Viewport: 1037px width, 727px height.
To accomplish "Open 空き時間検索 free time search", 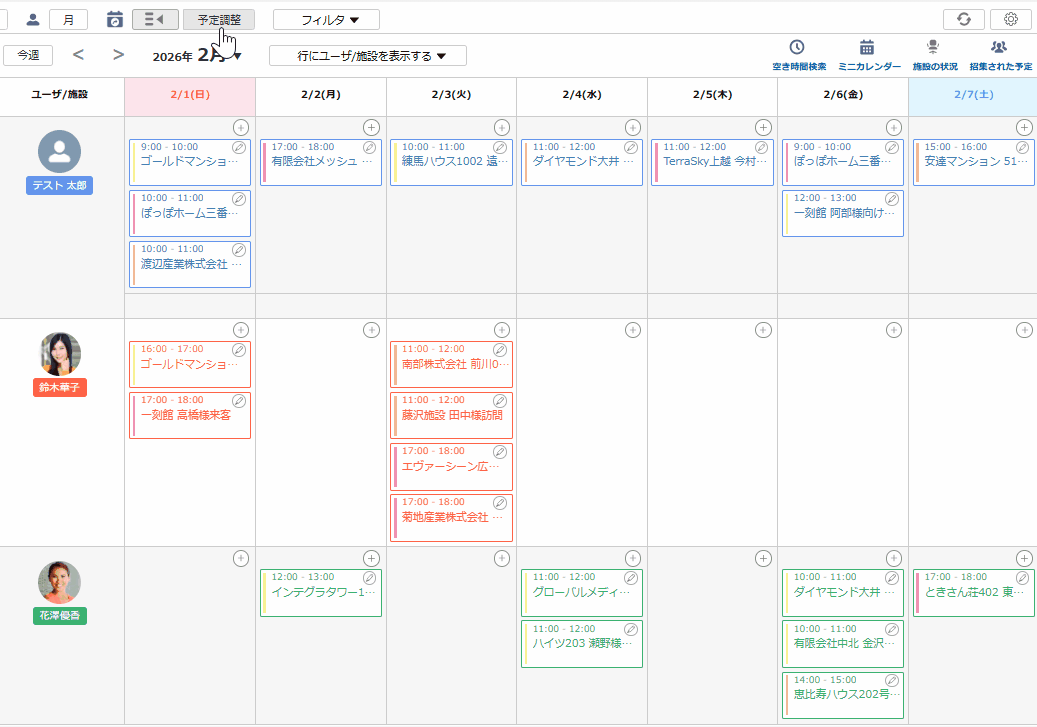I will coord(798,54).
